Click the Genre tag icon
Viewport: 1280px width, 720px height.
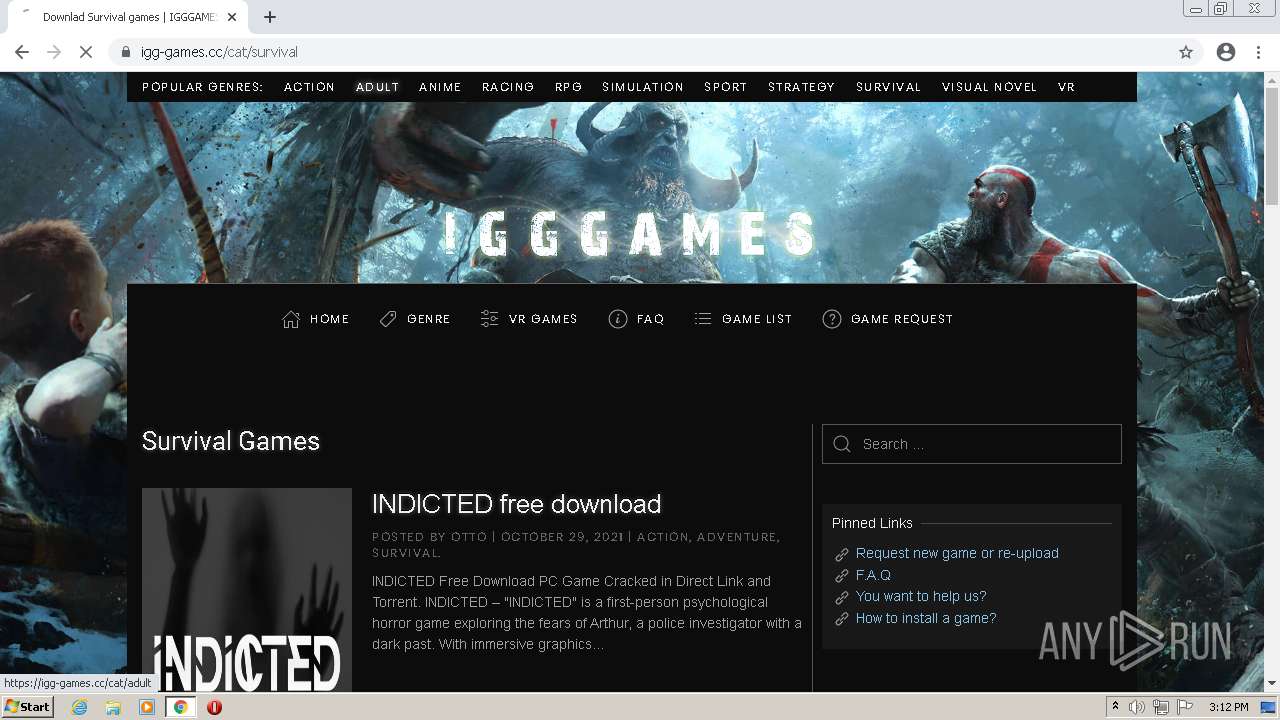(388, 319)
